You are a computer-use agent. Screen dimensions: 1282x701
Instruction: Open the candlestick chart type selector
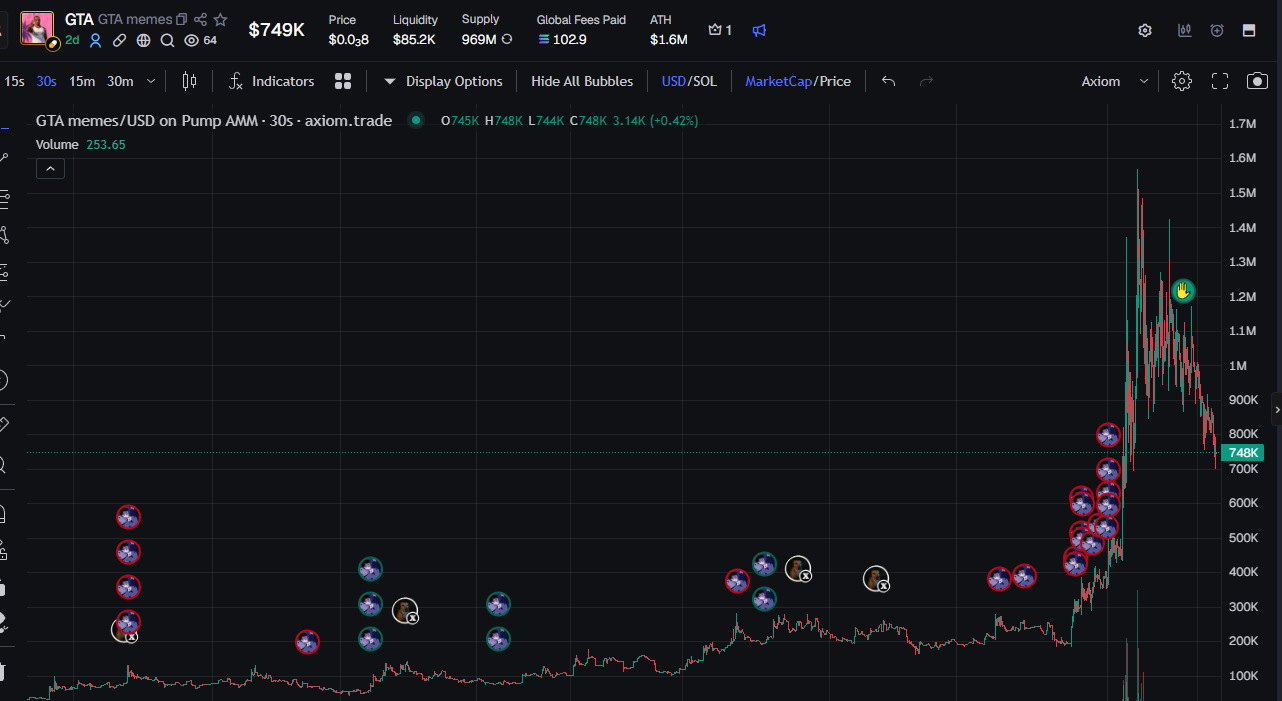[x=189, y=81]
